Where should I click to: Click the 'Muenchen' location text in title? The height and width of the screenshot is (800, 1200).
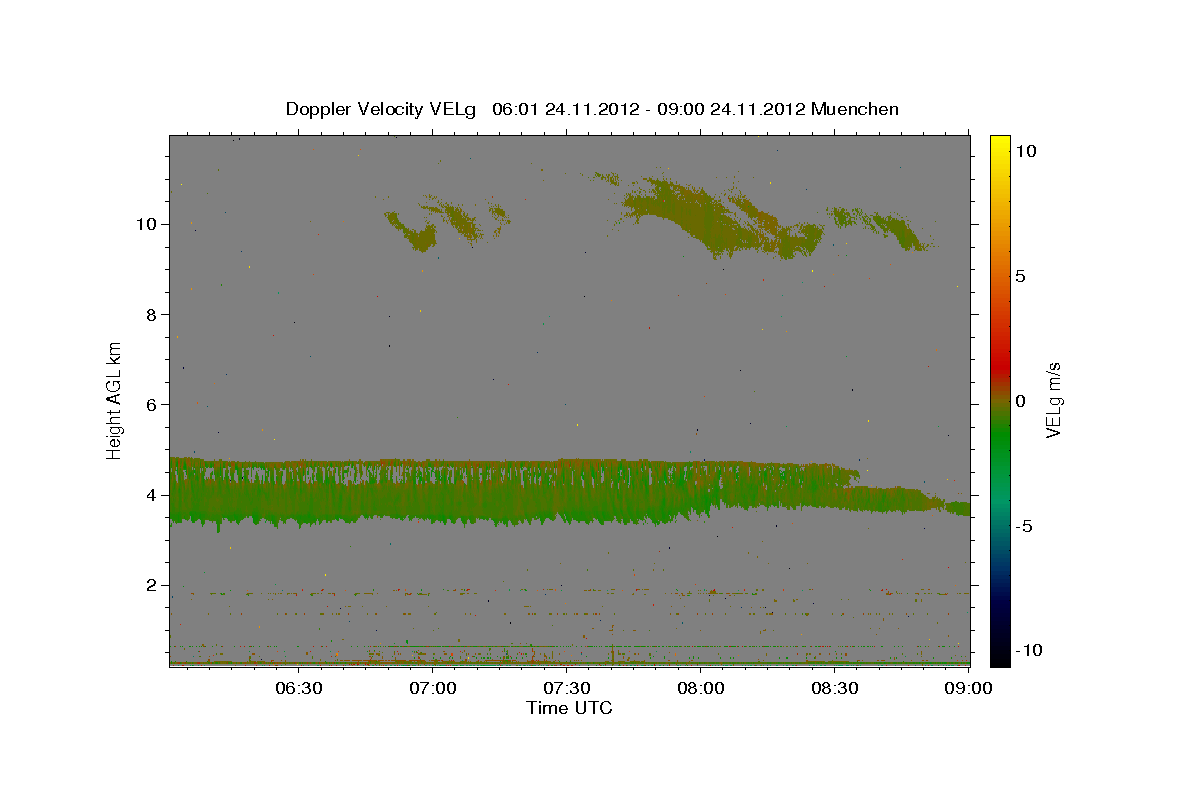point(855,109)
